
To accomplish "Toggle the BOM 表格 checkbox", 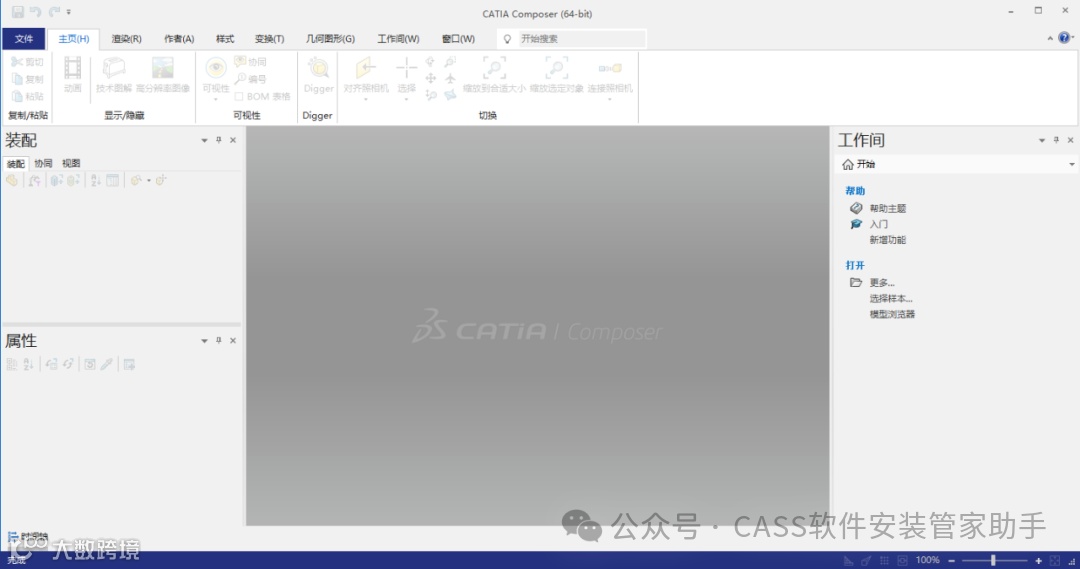I will pos(238,96).
